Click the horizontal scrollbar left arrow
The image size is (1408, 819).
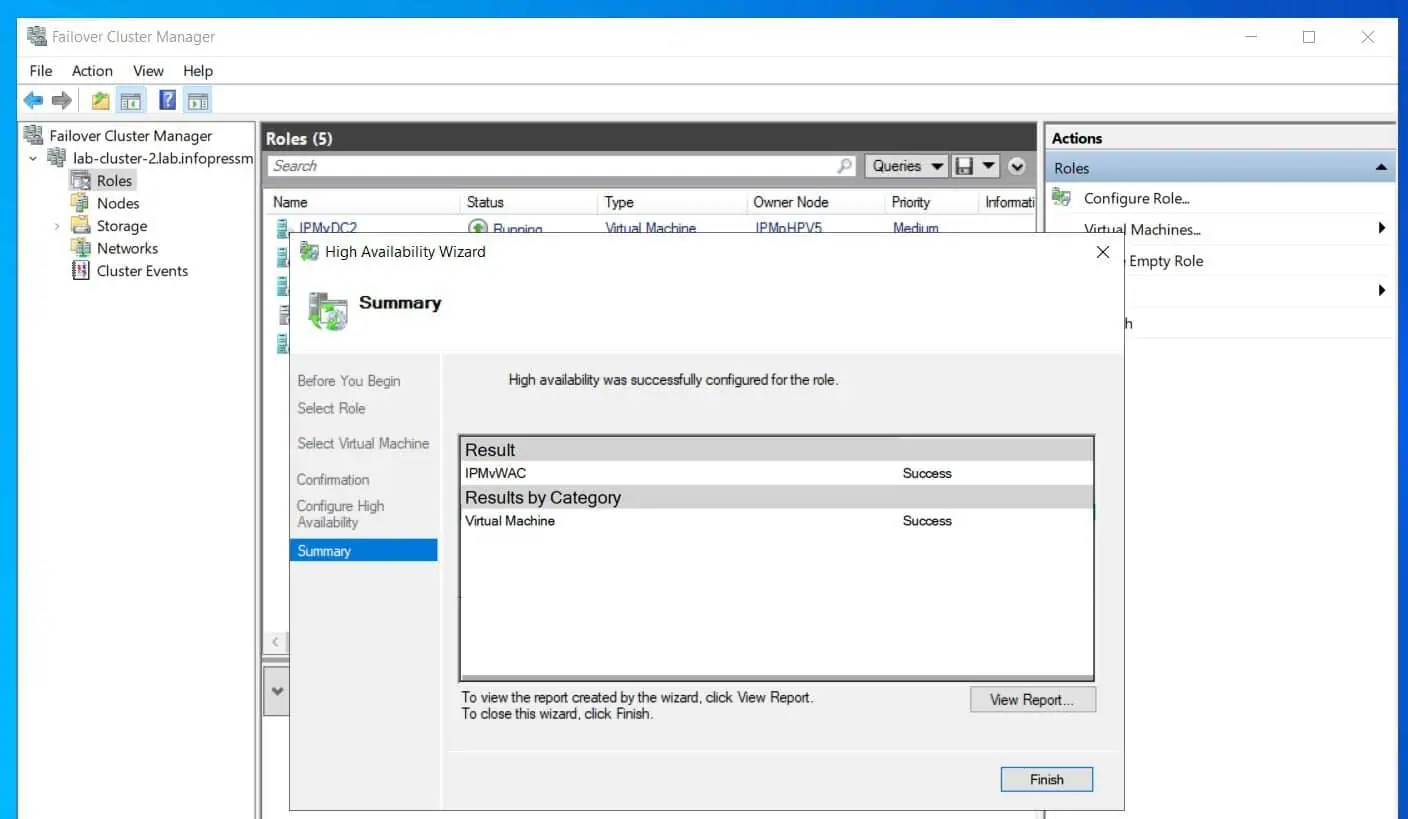pos(276,642)
